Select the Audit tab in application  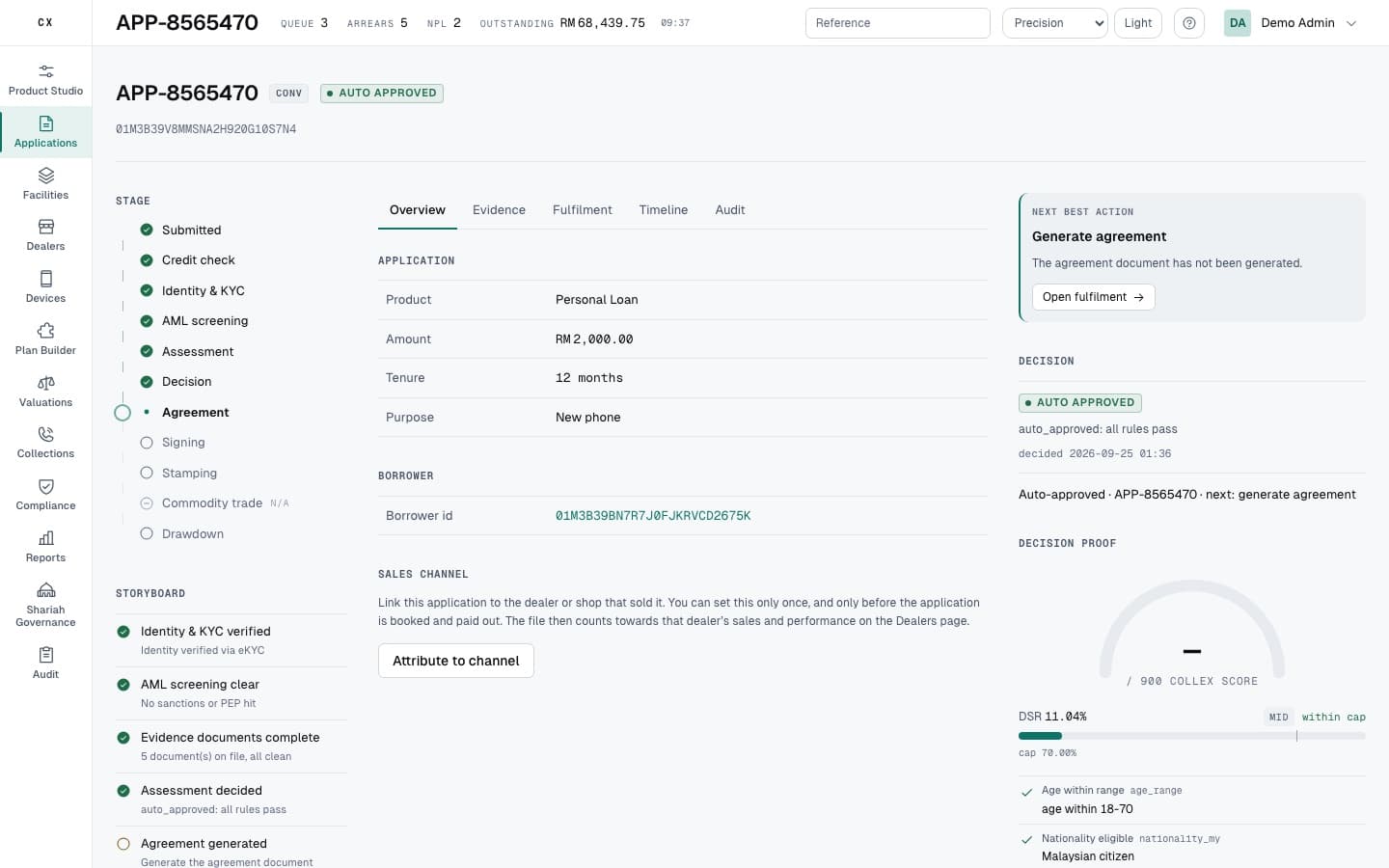(x=730, y=210)
